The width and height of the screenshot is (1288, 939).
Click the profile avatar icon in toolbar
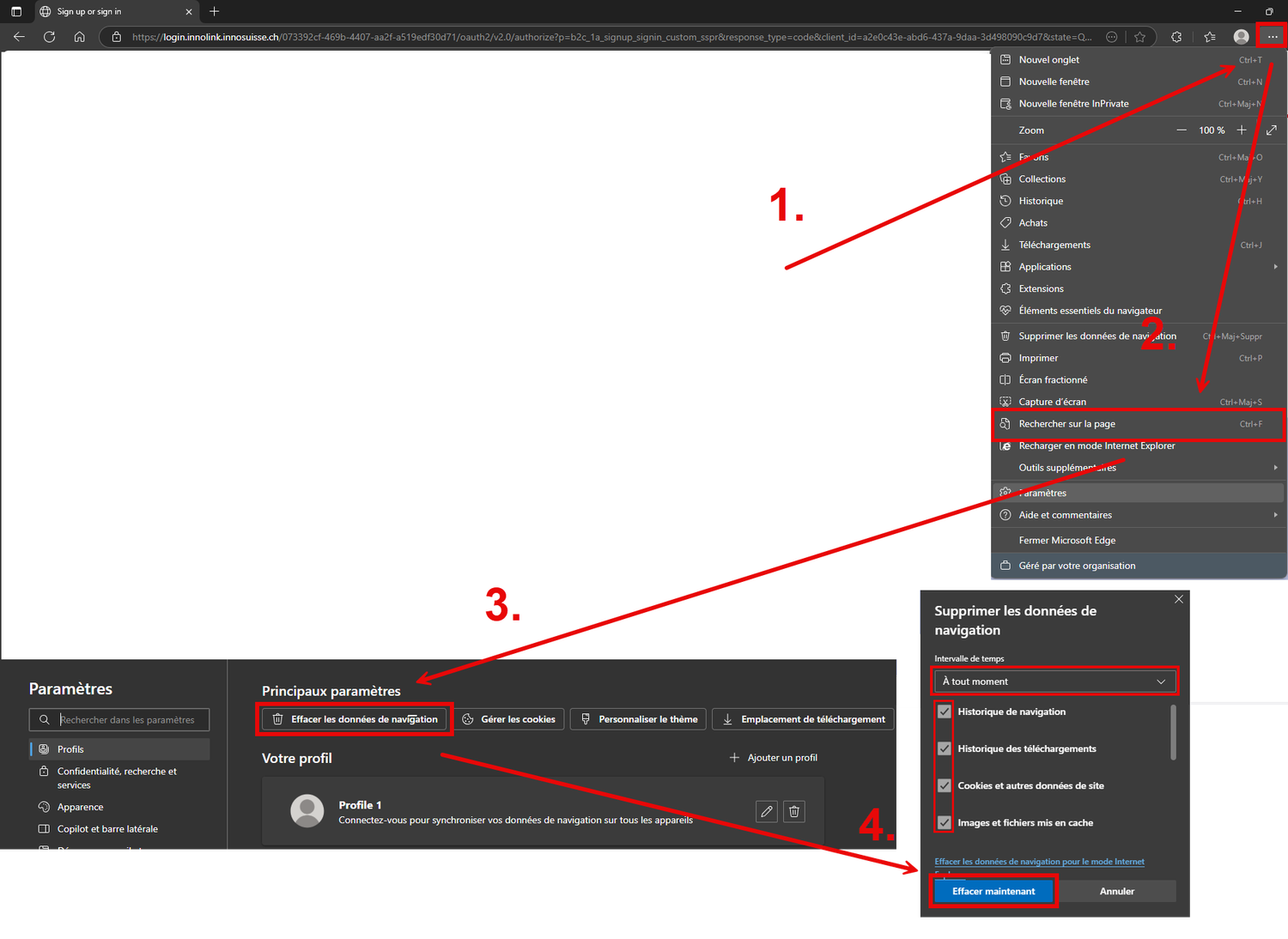[x=1241, y=37]
